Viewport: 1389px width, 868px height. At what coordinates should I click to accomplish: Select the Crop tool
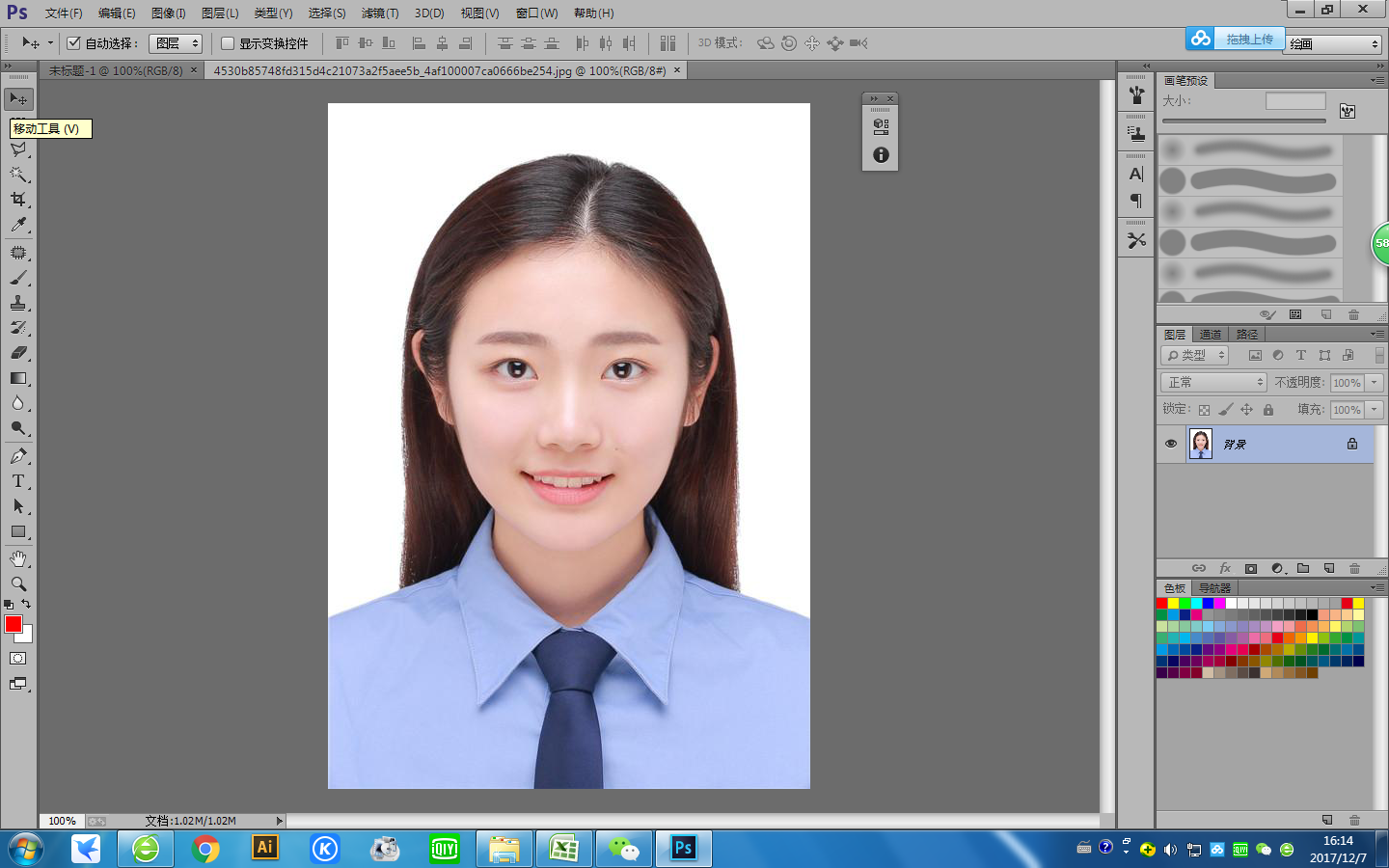click(18, 200)
